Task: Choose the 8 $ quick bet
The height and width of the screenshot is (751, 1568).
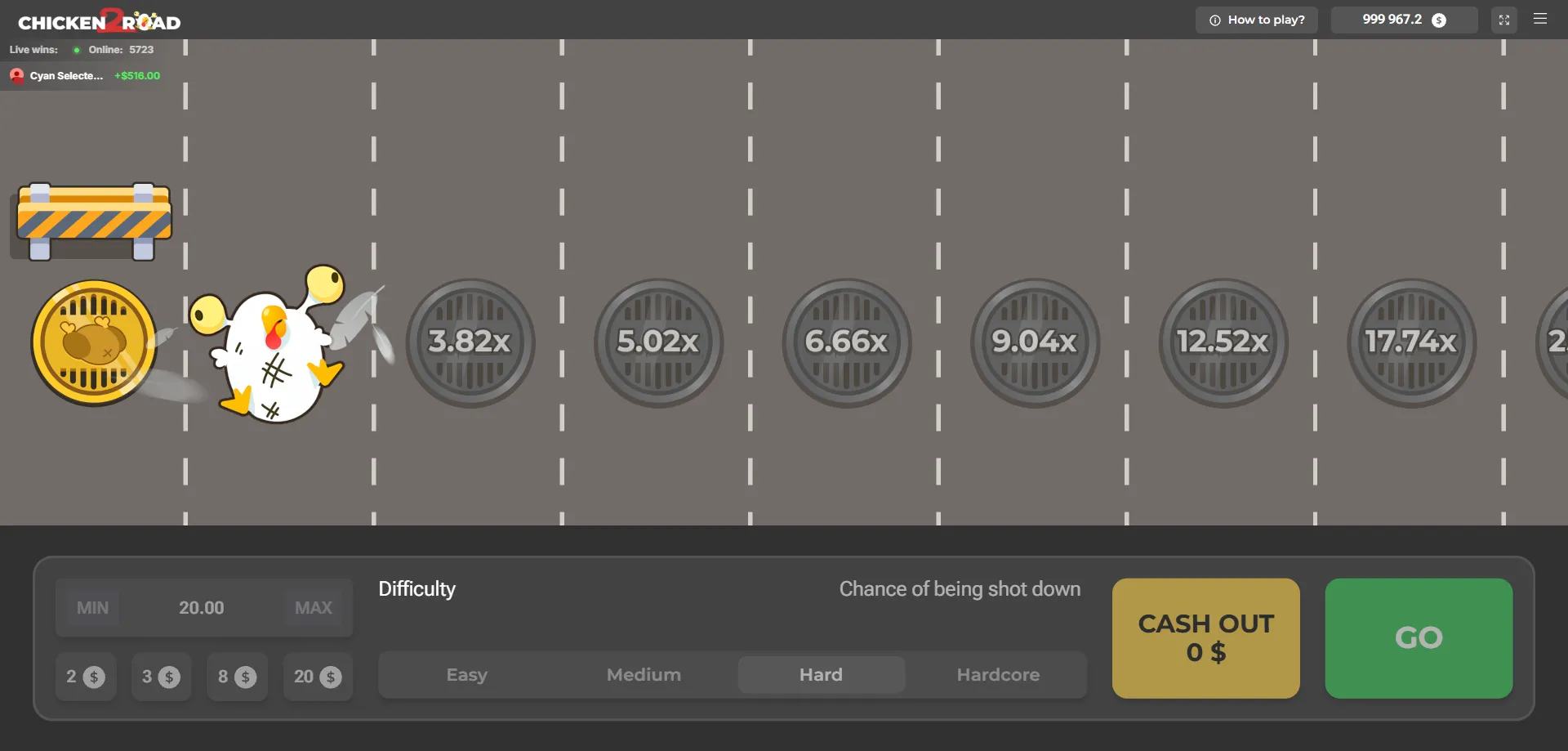Action: tap(237, 677)
